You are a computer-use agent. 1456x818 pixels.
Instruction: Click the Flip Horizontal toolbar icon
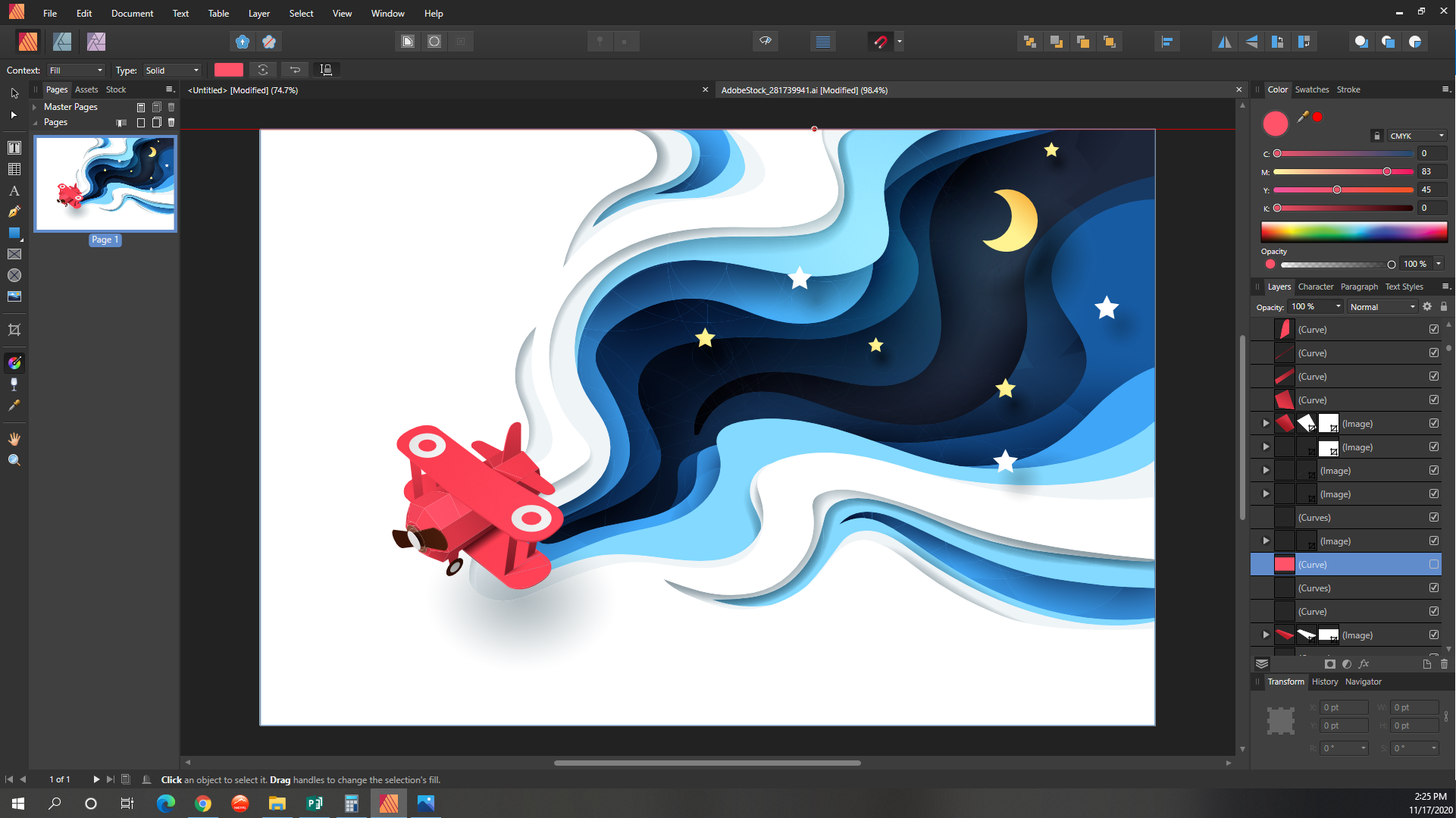pos(1225,42)
